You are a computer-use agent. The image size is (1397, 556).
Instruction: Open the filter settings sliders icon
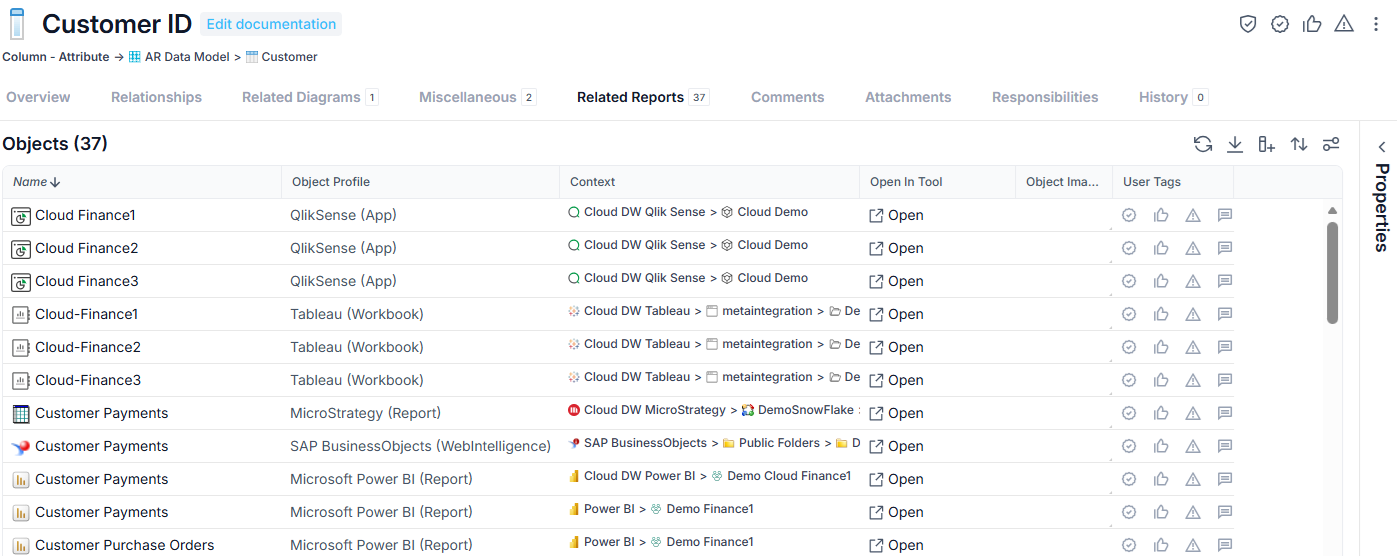pyautogui.click(x=1331, y=144)
